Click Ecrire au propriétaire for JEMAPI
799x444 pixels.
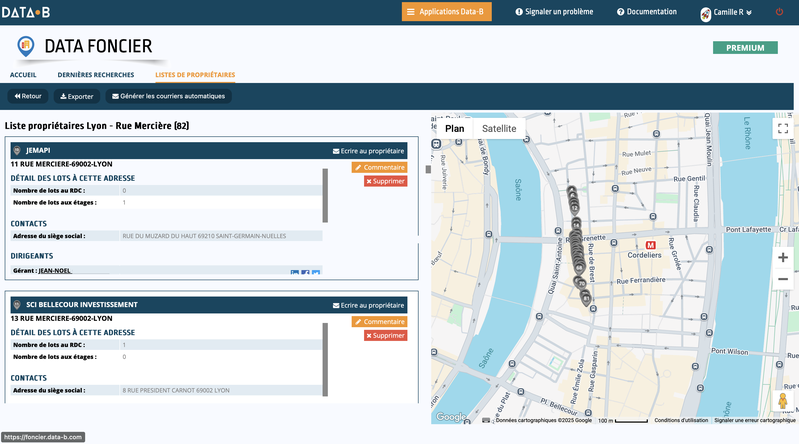coord(368,151)
